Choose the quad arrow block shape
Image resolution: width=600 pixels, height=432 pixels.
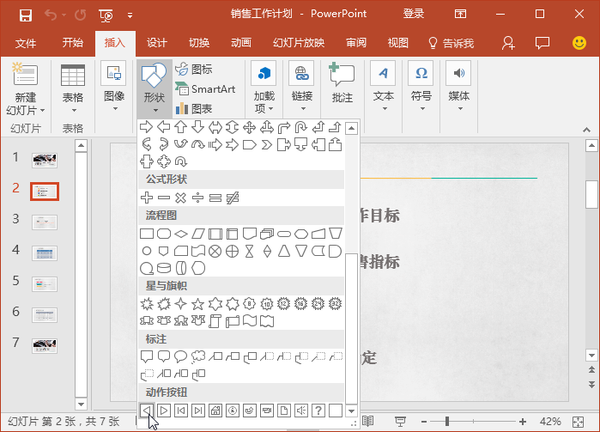pyautogui.click(x=249, y=127)
